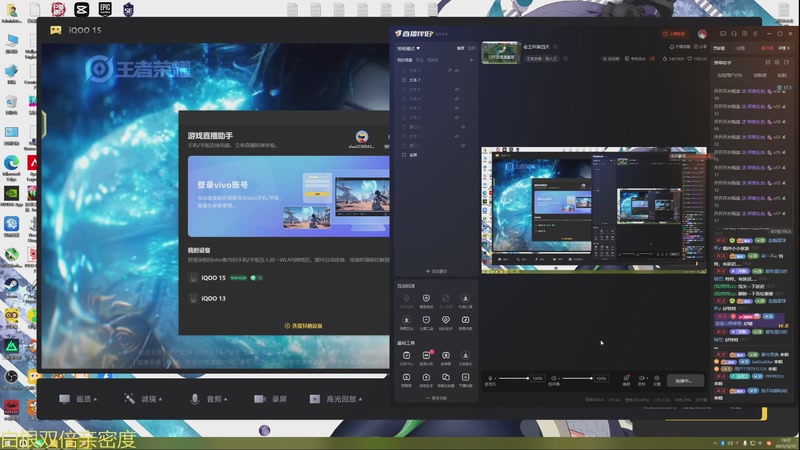Open the 滤镜 filter menu
The image size is (800, 450).
click(x=143, y=399)
